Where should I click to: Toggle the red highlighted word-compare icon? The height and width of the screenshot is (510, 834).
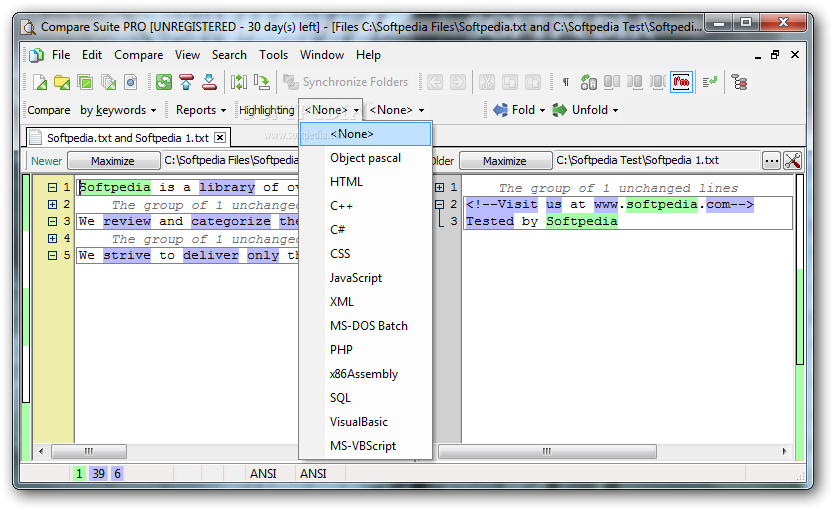pyautogui.click(x=681, y=82)
